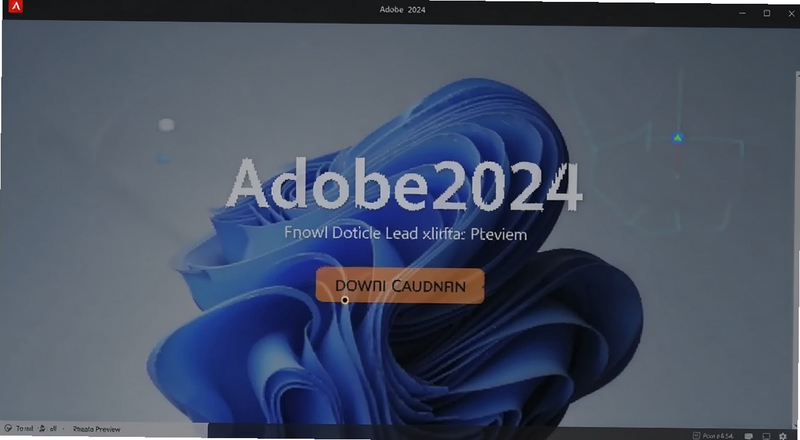The height and width of the screenshot is (440, 800).
Task: Open the chat bubble icon in status bar
Action: tap(766, 436)
